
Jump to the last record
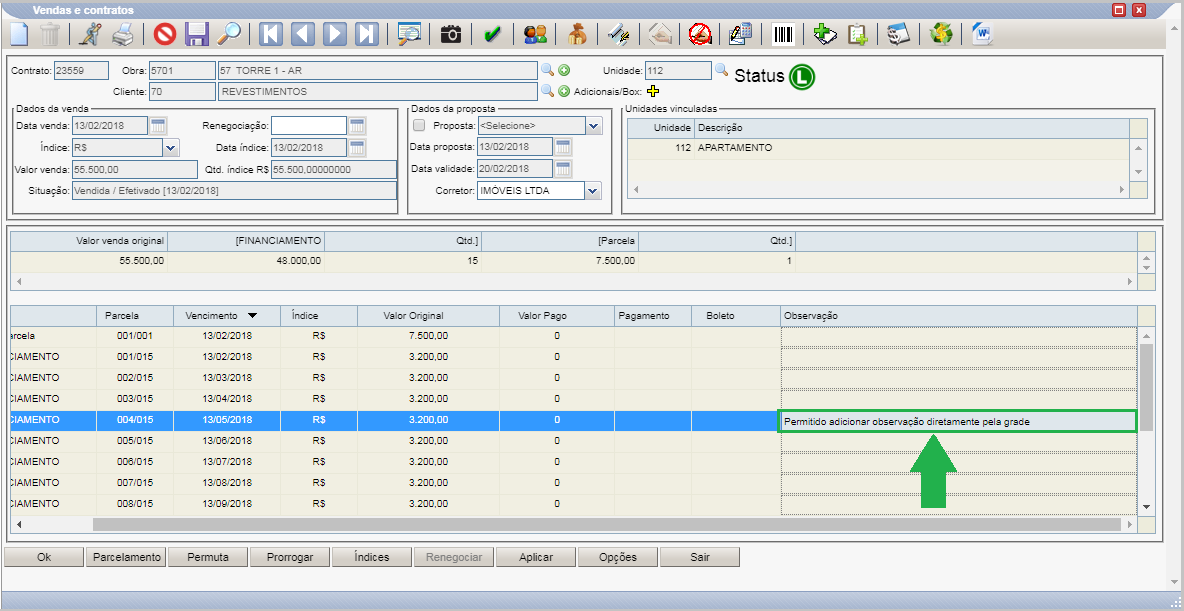(x=366, y=34)
